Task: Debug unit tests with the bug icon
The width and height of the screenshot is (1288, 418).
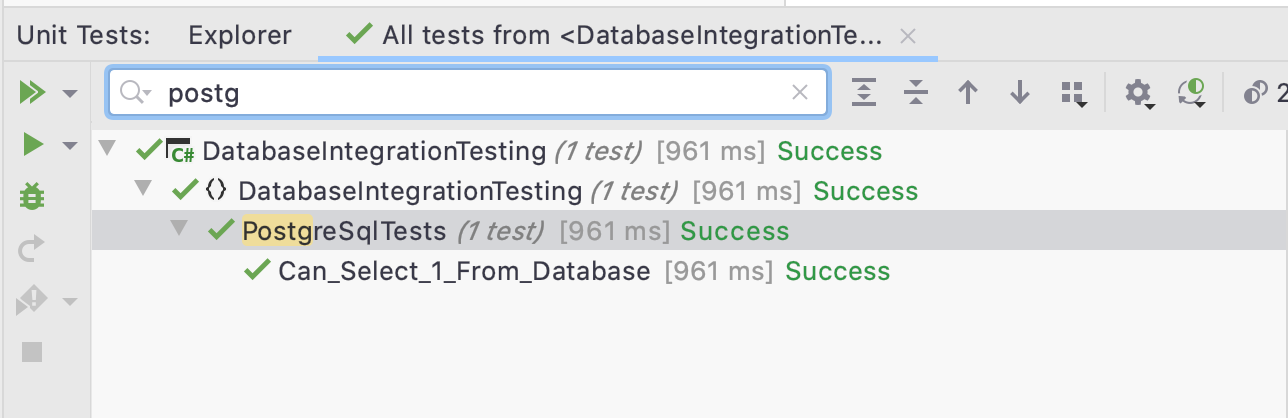Action: point(32,197)
